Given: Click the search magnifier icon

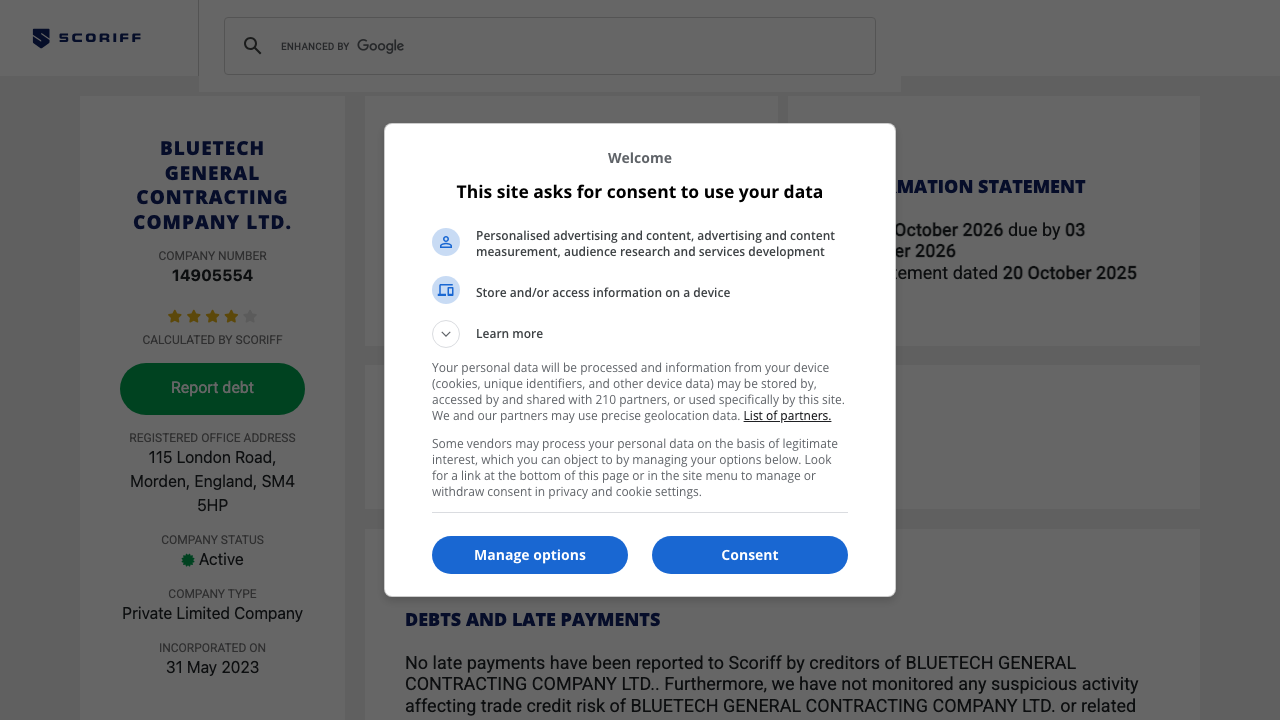Looking at the screenshot, I should tap(253, 46).
